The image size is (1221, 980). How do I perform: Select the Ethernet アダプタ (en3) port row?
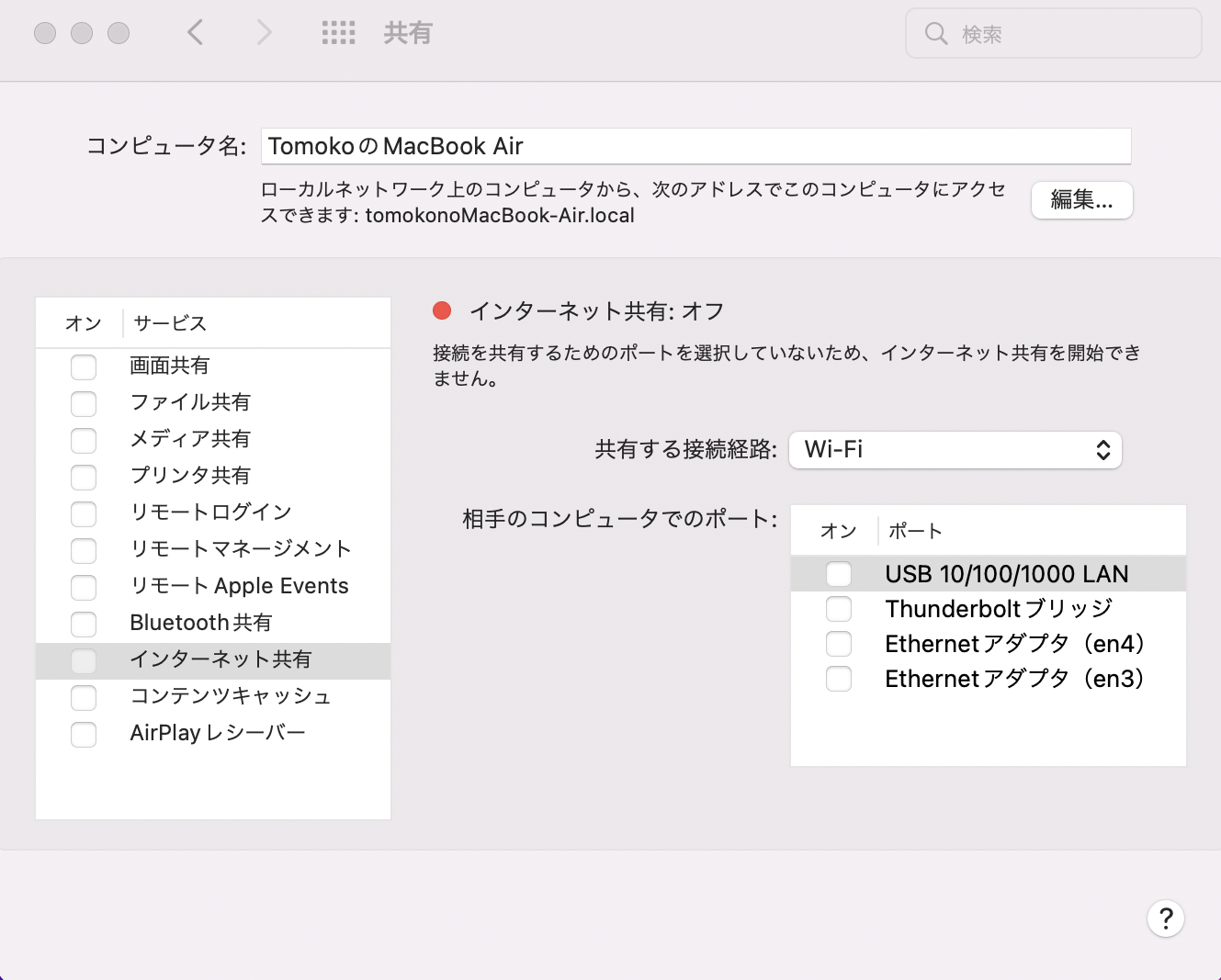pos(1014,679)
